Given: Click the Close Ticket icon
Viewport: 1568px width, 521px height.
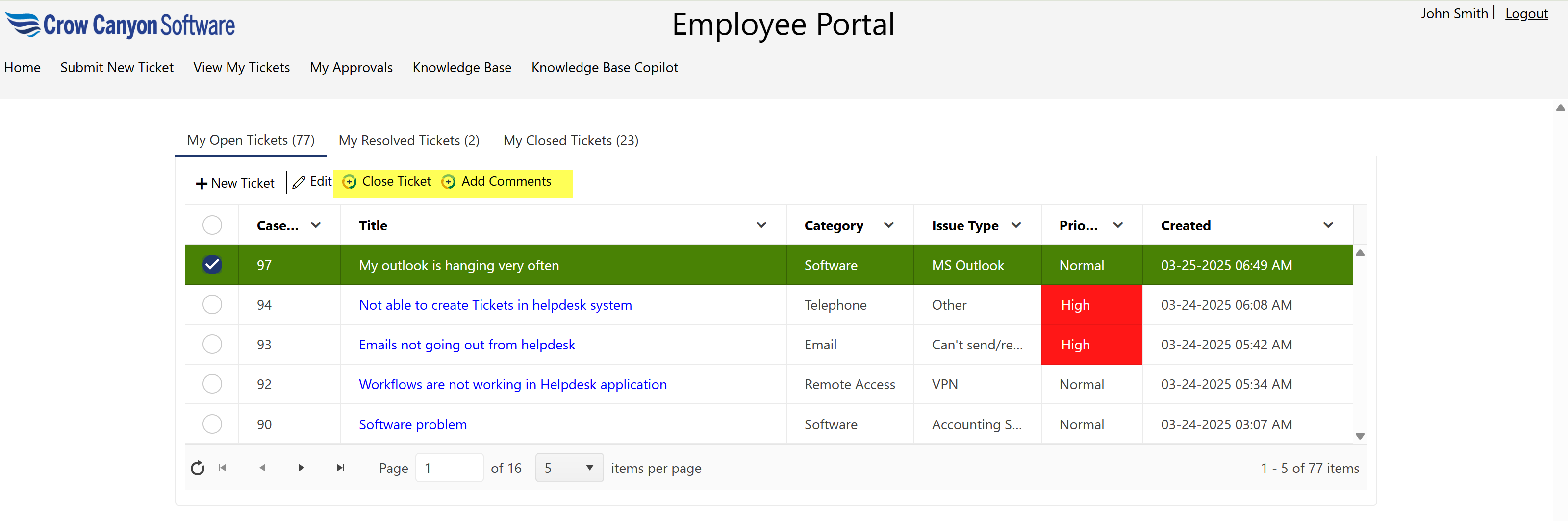Looking at the screenshot, I should tap(350, 182).
